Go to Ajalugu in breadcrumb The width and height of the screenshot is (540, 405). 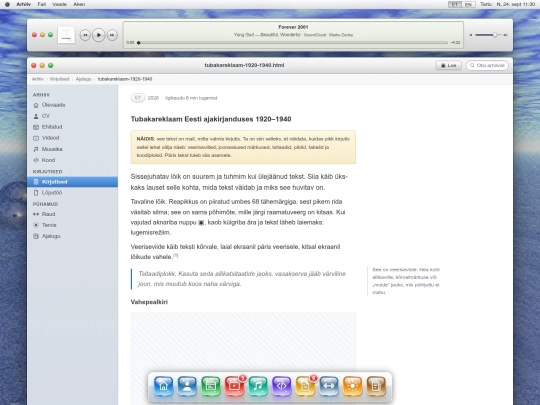[84, 79]
